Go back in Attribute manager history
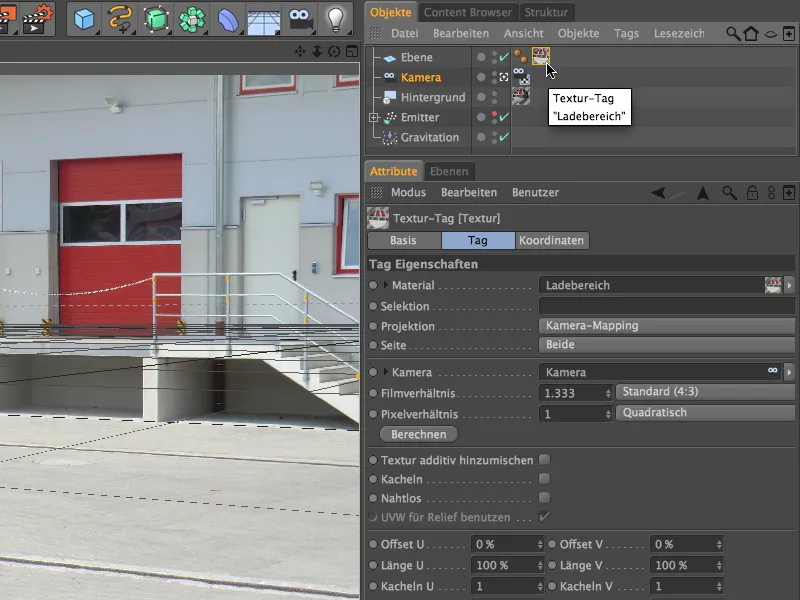 659,192
